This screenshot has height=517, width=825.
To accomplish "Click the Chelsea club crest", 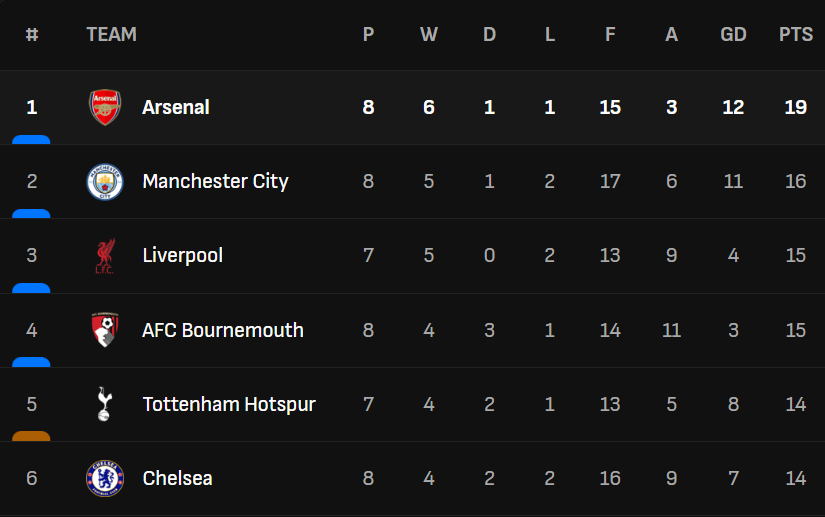I will pyautogui.click(x=105, y=478).
